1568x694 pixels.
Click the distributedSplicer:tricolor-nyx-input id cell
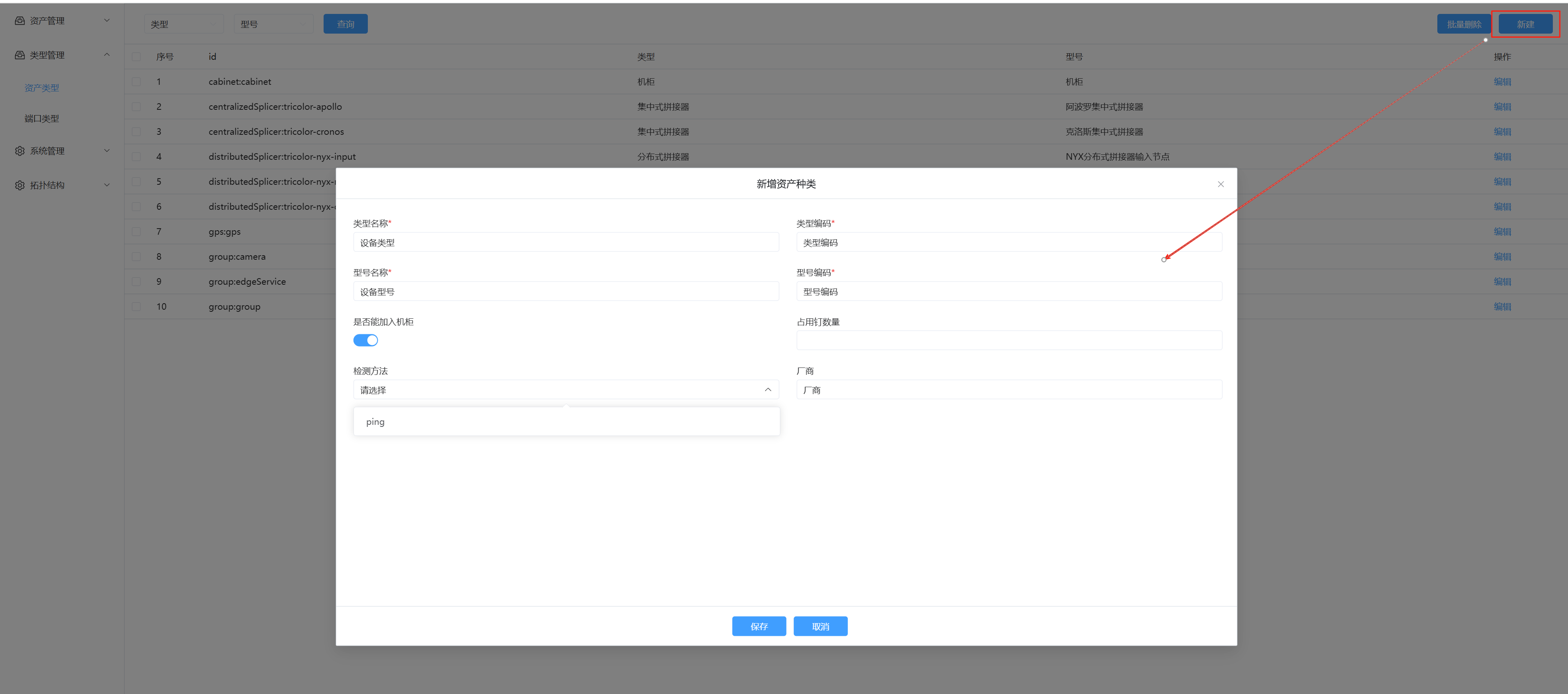(282, 156)
